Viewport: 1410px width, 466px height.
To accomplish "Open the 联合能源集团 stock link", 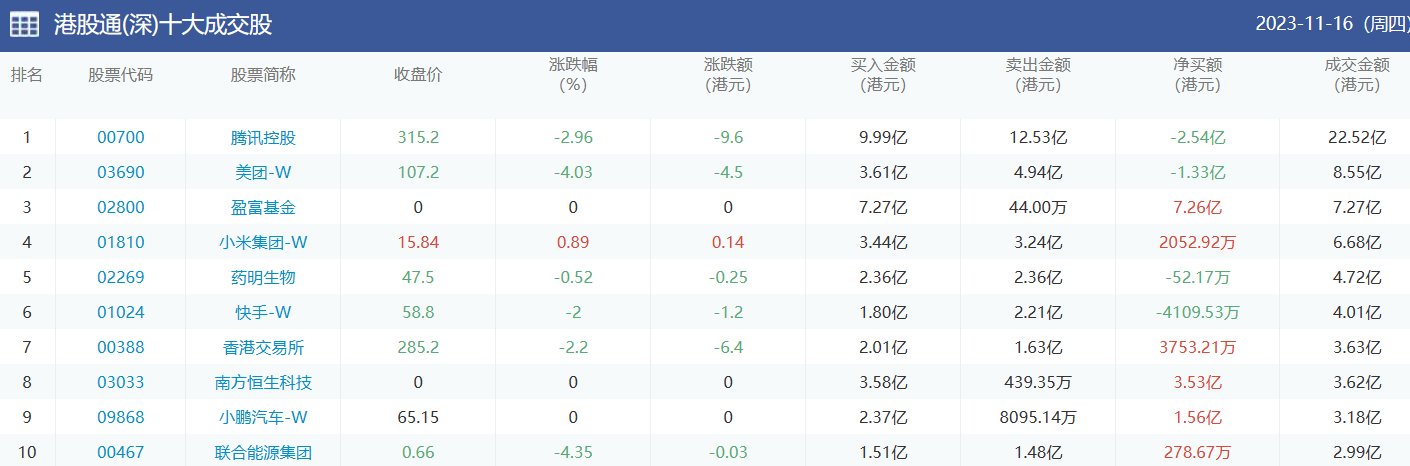I will click(263, 452).
